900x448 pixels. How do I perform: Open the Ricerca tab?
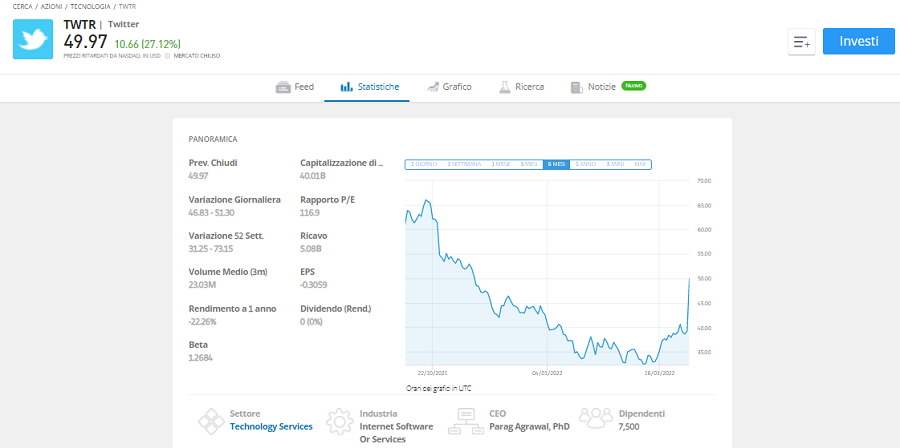[x=521, y=87]
